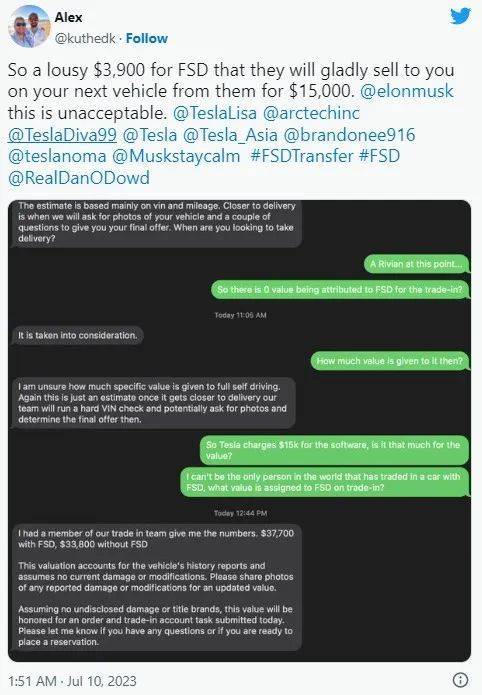This screenshot has width=482, height=695.
Task: Open the 1:51 AM Jul 10, 2023 timestamp
Action: (x=72, y=681)
